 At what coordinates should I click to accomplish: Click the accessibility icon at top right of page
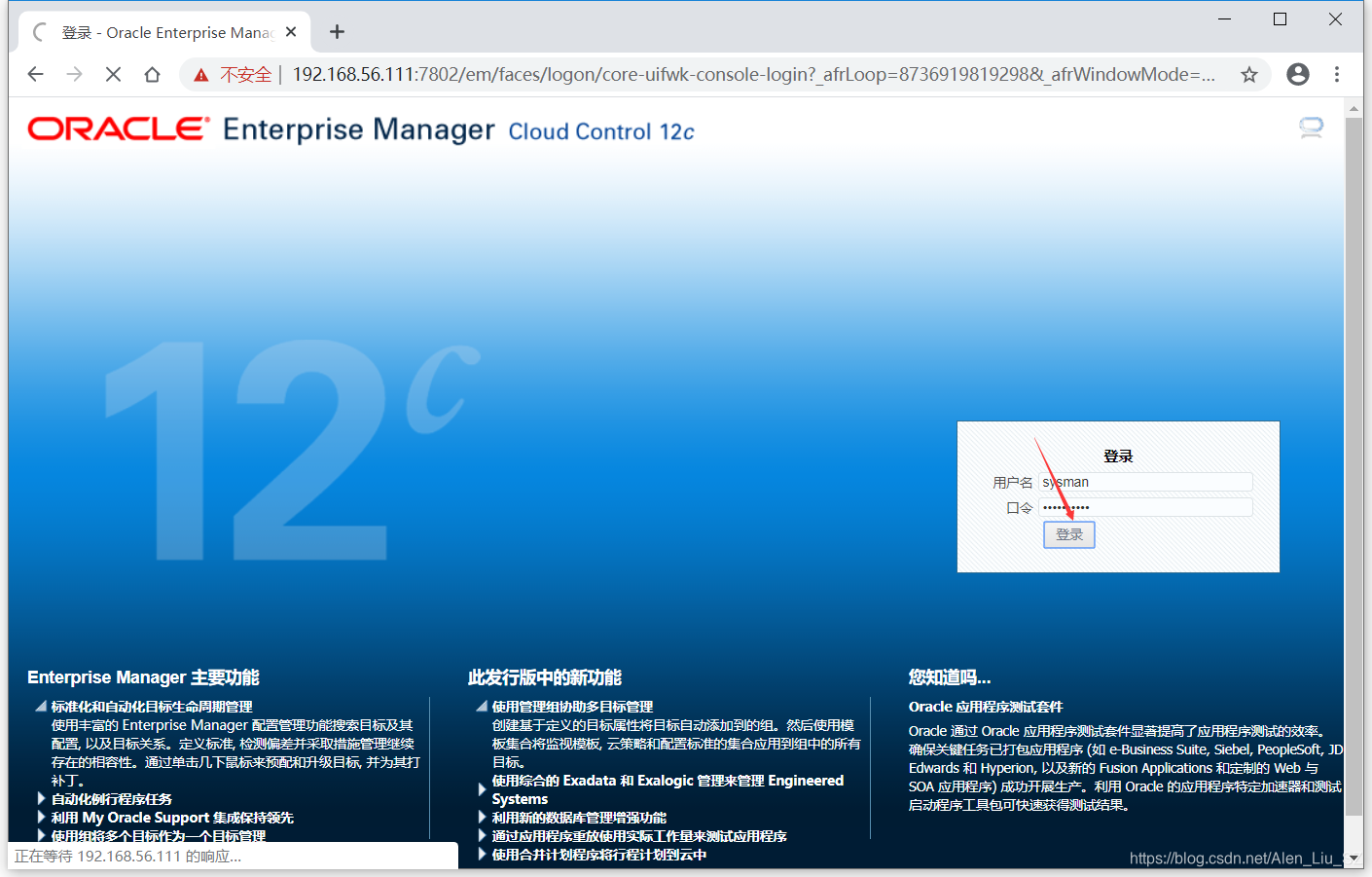[1312, 128]
